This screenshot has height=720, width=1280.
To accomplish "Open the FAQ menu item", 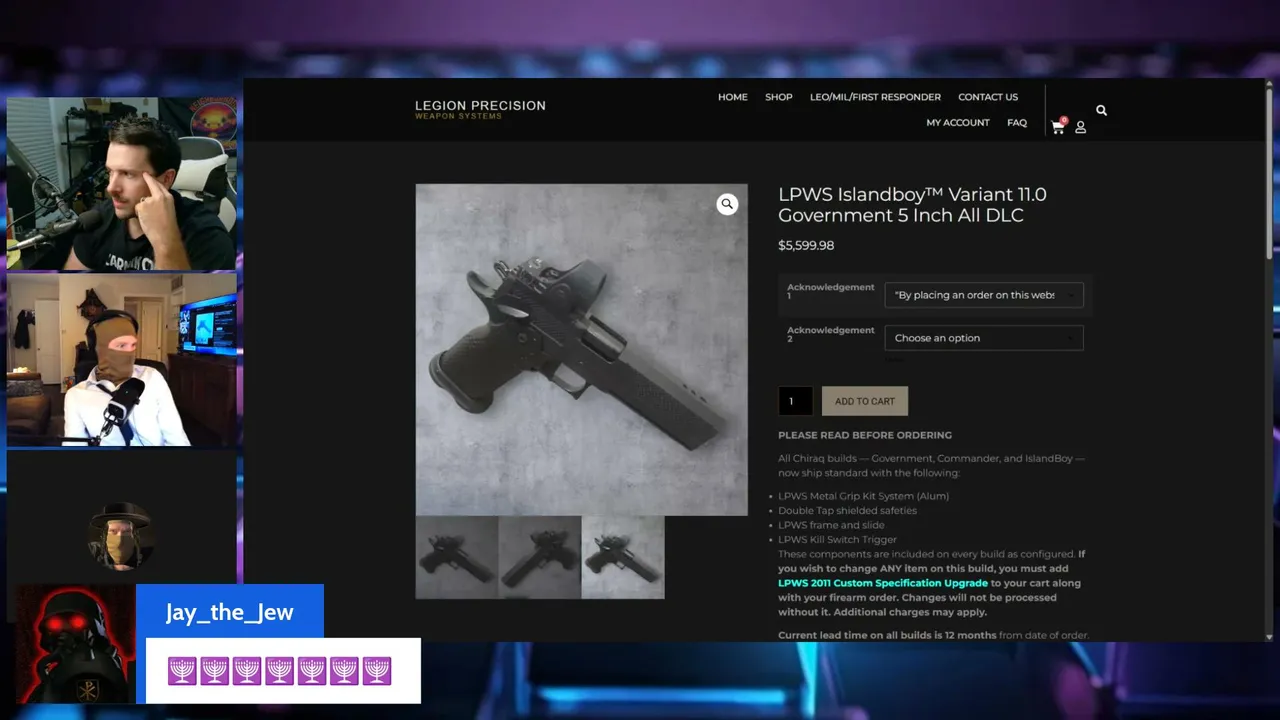I will (1017, 123).
